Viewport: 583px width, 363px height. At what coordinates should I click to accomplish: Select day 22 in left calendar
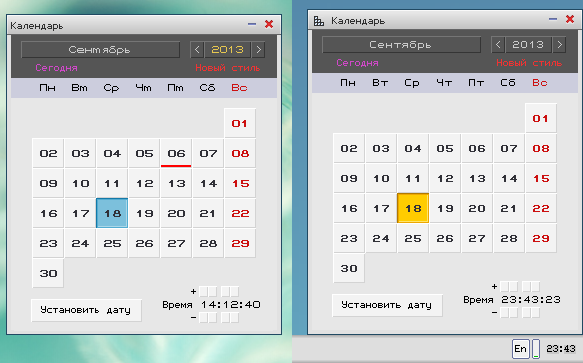pos(240,213)
